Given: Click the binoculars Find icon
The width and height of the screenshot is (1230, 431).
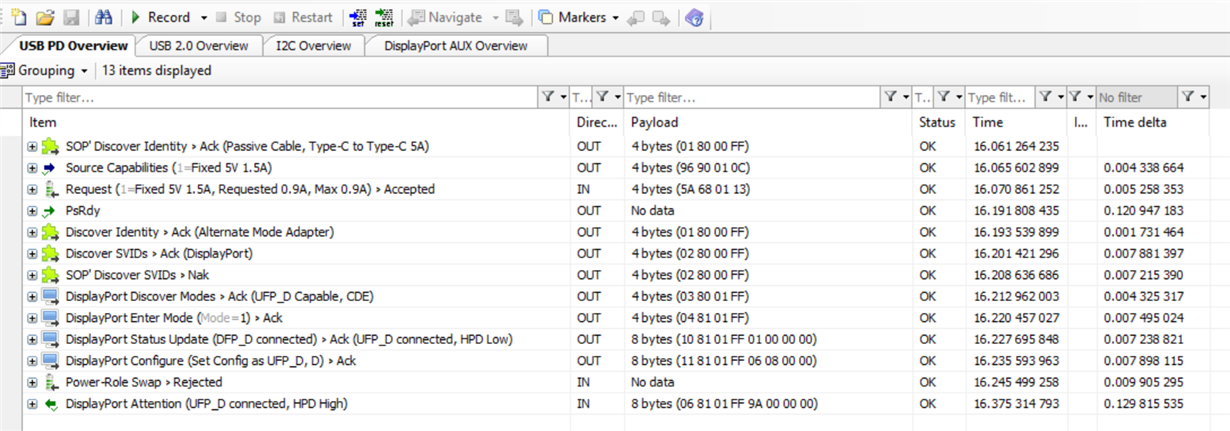Looking at the screenshot, I should [103, 18].
